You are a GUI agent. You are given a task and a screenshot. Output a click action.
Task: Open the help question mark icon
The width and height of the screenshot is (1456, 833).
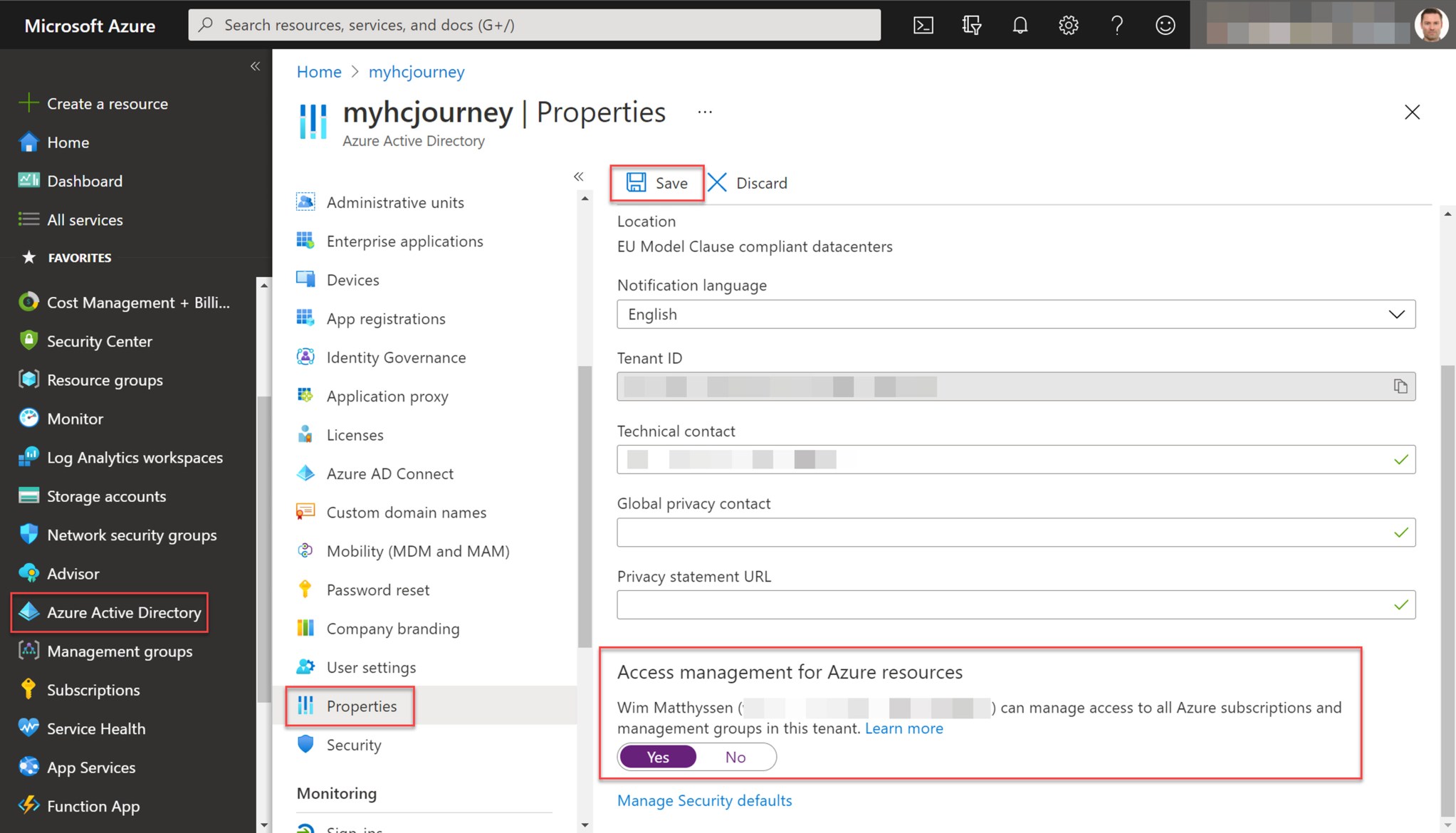1116,24
